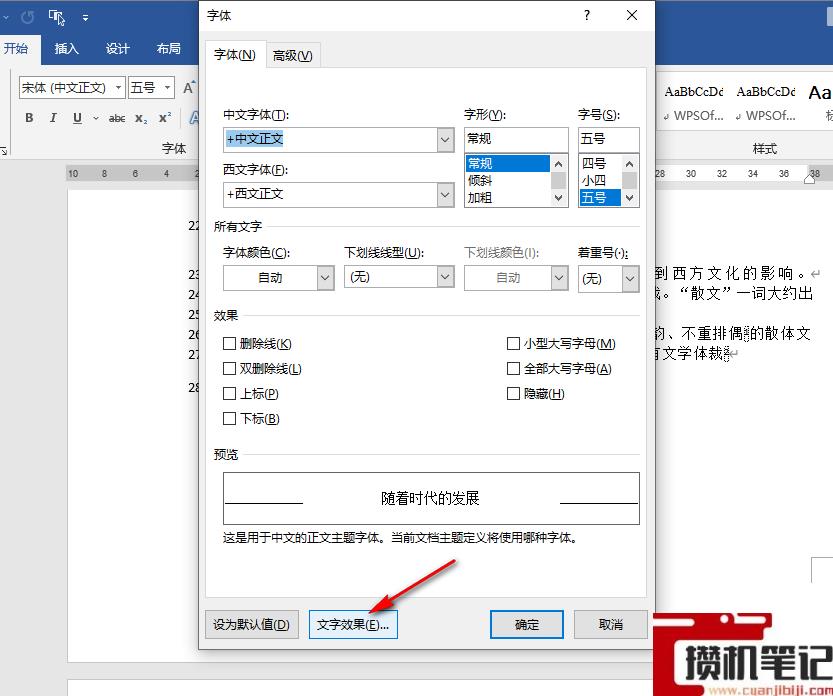Click the redo arrow in quick access toolbar

click(27, 18)
